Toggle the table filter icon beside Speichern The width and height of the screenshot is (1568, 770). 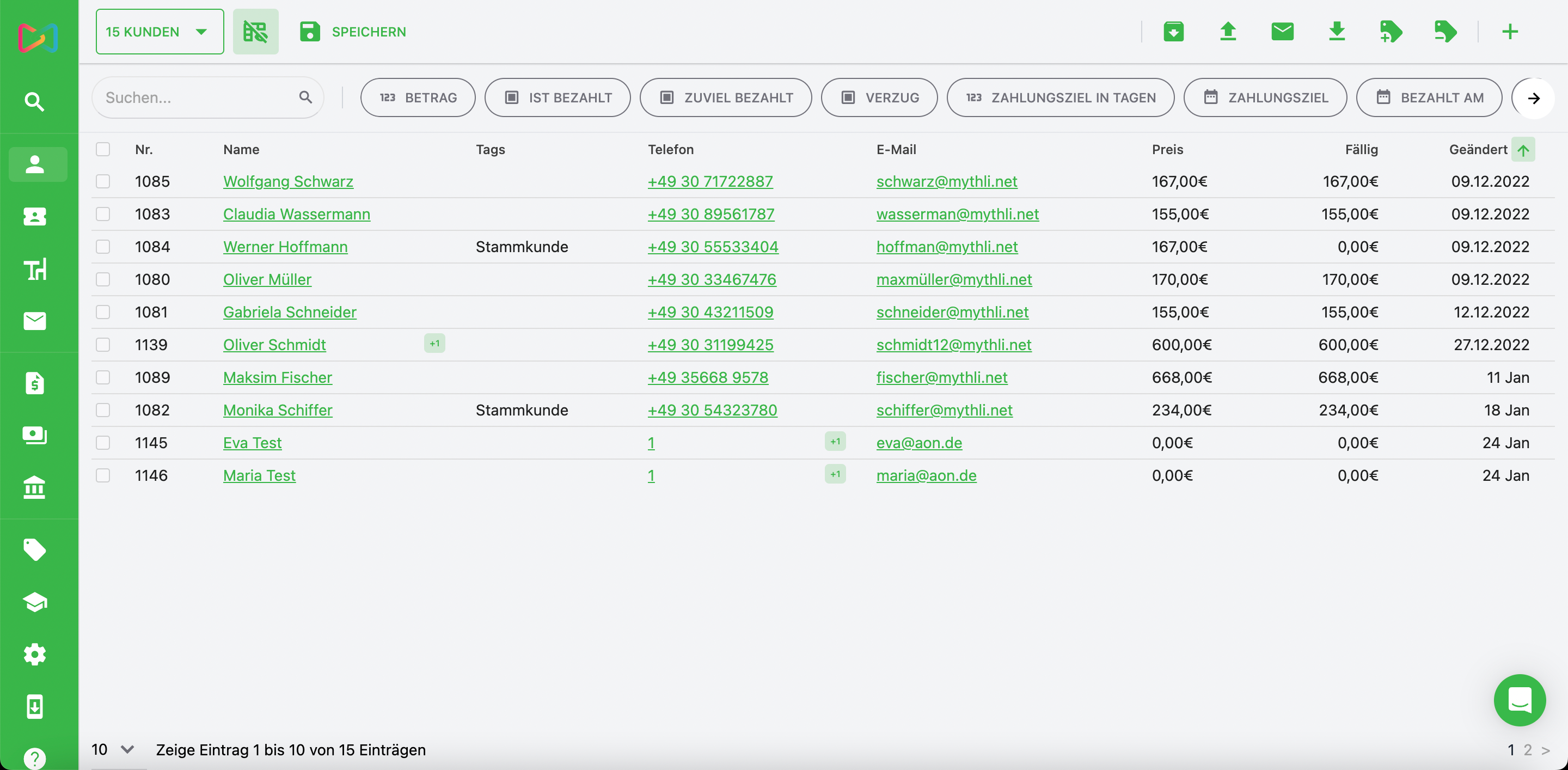256,32
